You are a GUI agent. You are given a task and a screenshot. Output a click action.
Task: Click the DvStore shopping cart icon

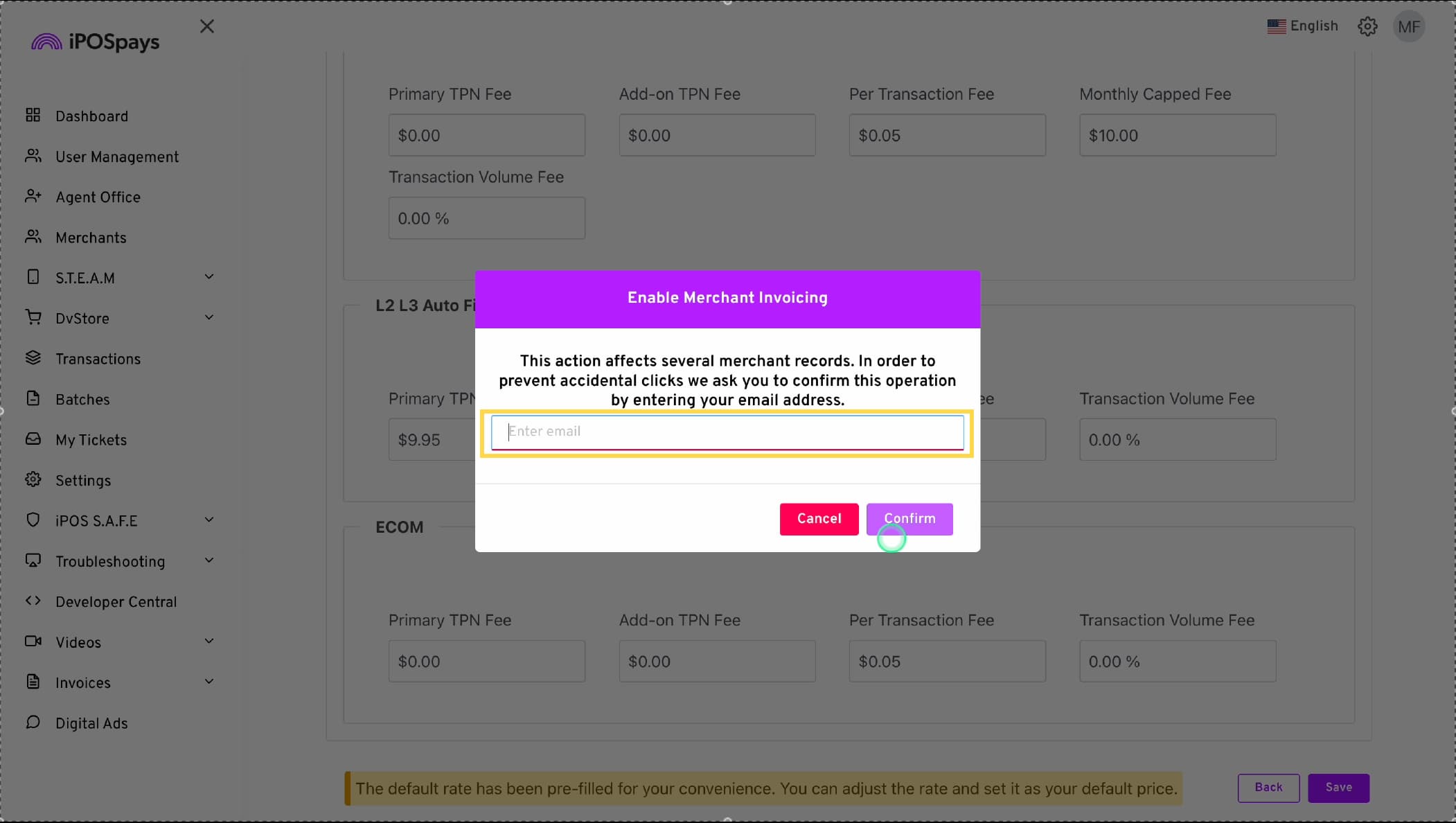coord(33,317)
